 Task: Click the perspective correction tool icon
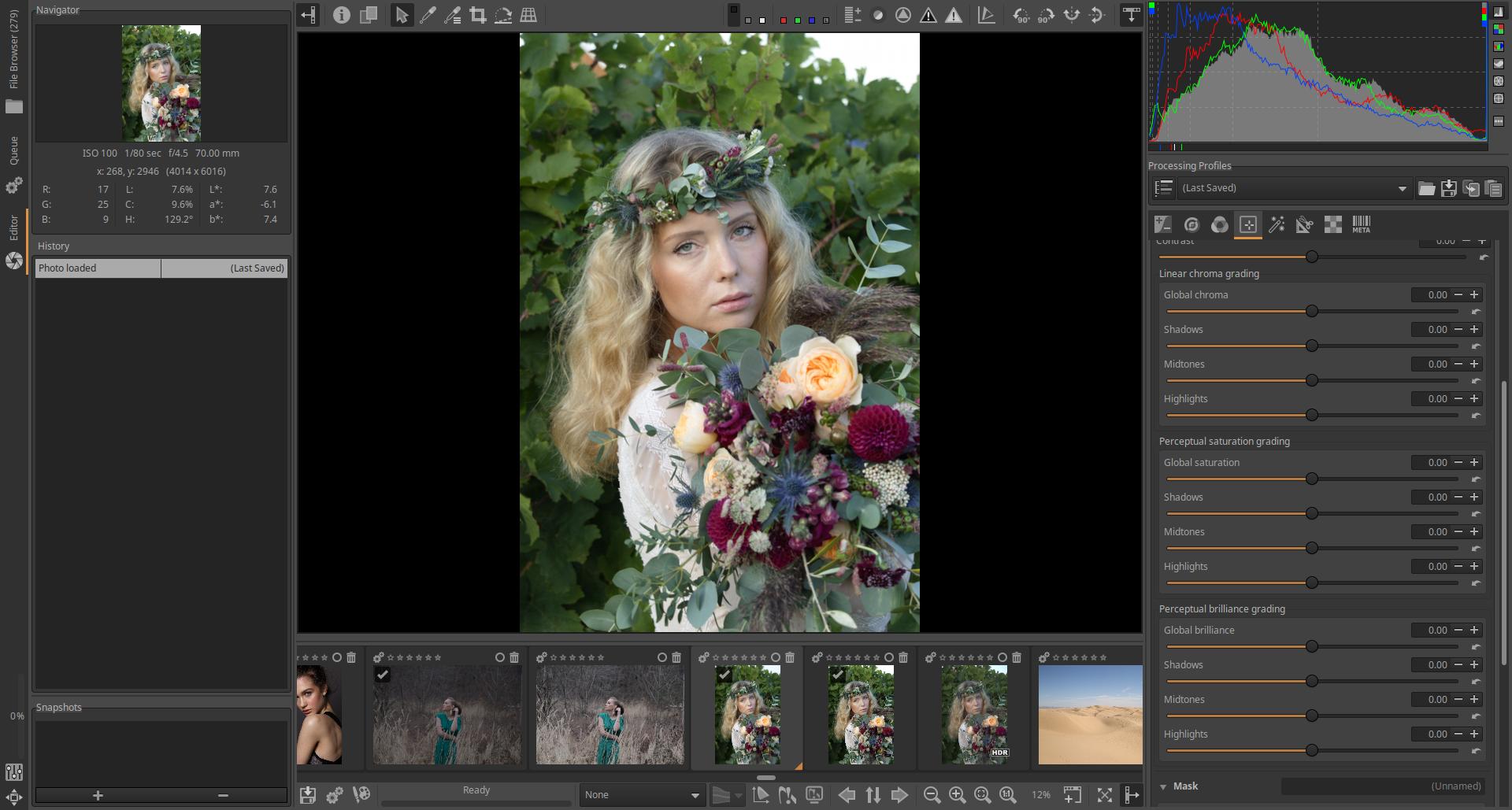pyautogui.click(x=528, y=15)
